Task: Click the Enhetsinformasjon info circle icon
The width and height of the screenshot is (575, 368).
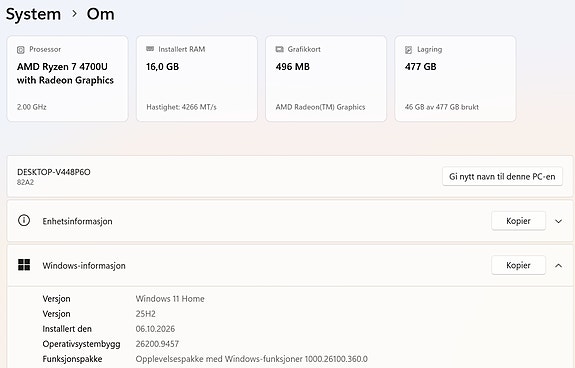Action: coord(24,221)
